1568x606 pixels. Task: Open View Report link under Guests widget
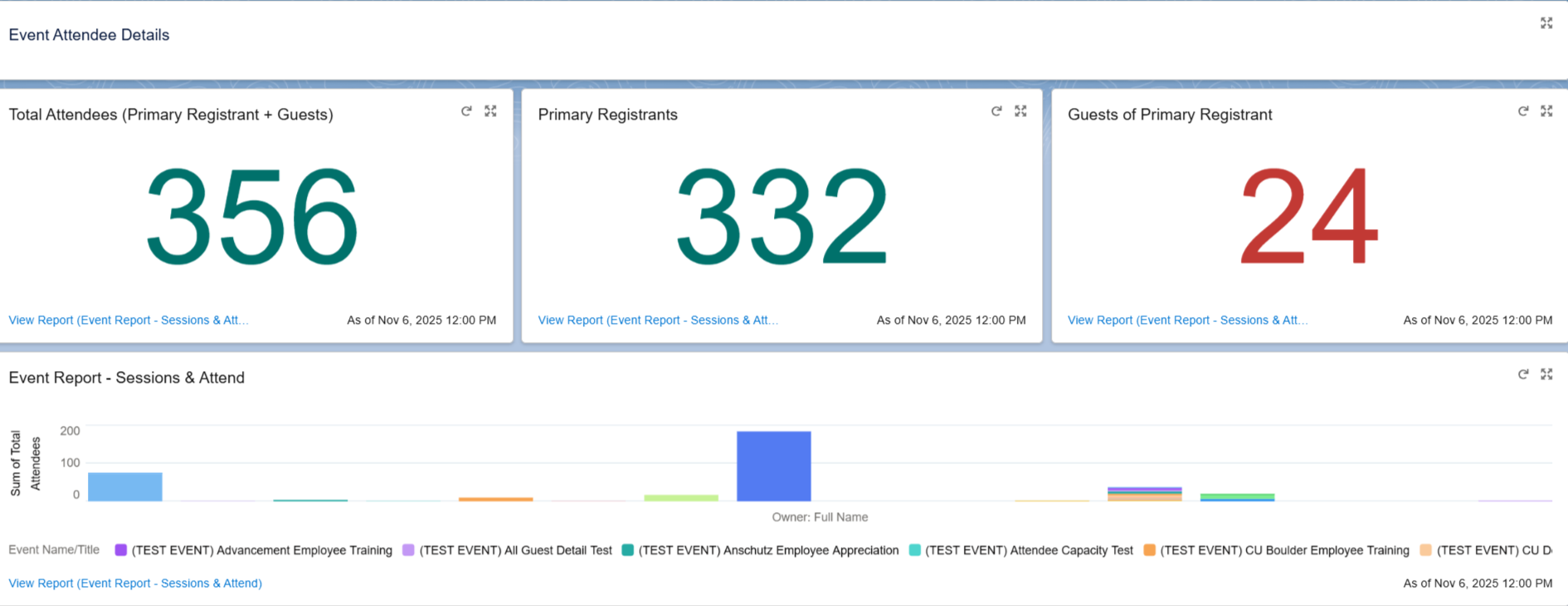click(x=1187, y=320)
